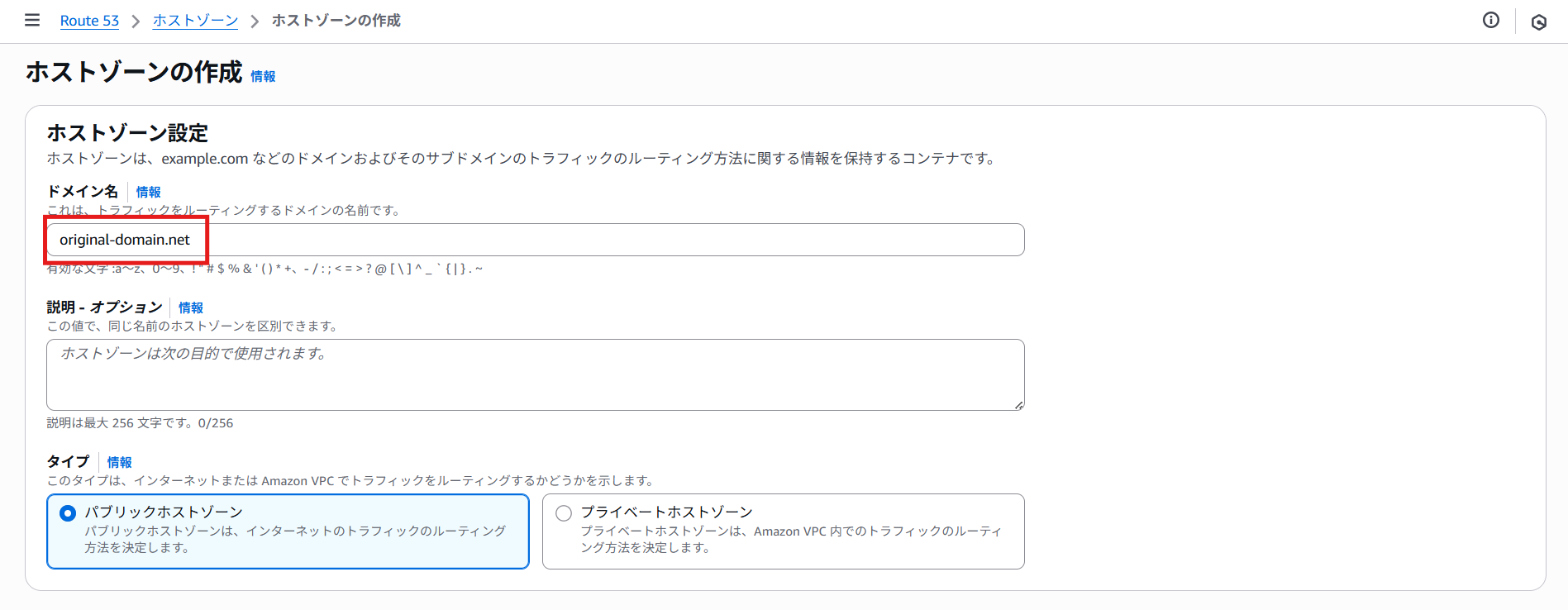The height and width of the screenshot is (610, 1568).
Task: Click the ドメイン名 field label
Action: 83,192
